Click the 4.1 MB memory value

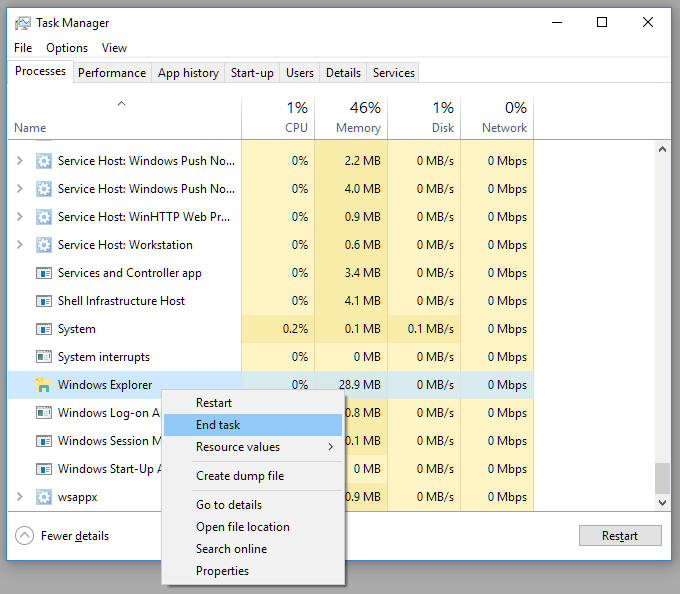pos(363,301)
